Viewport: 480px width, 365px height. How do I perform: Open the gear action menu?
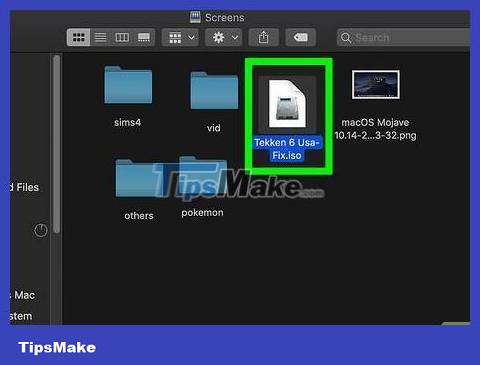tap(224, 37)
